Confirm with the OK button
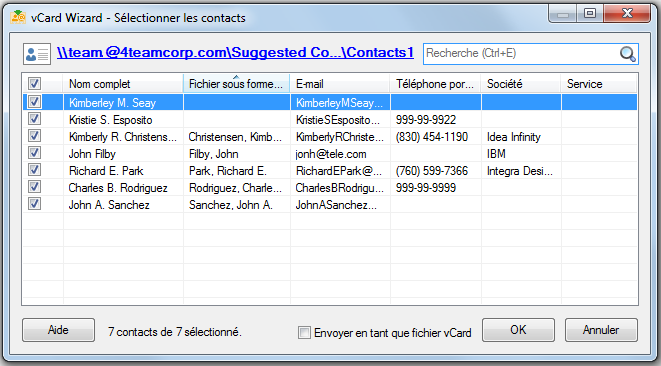Viewport: 661px width, 366px height. pos(518,330)
